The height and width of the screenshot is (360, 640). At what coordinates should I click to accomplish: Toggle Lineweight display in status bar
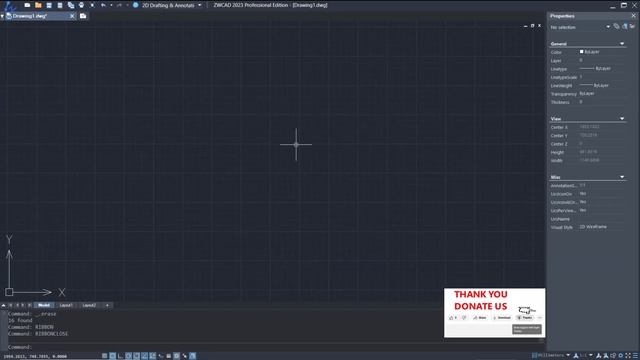point(168,356)
